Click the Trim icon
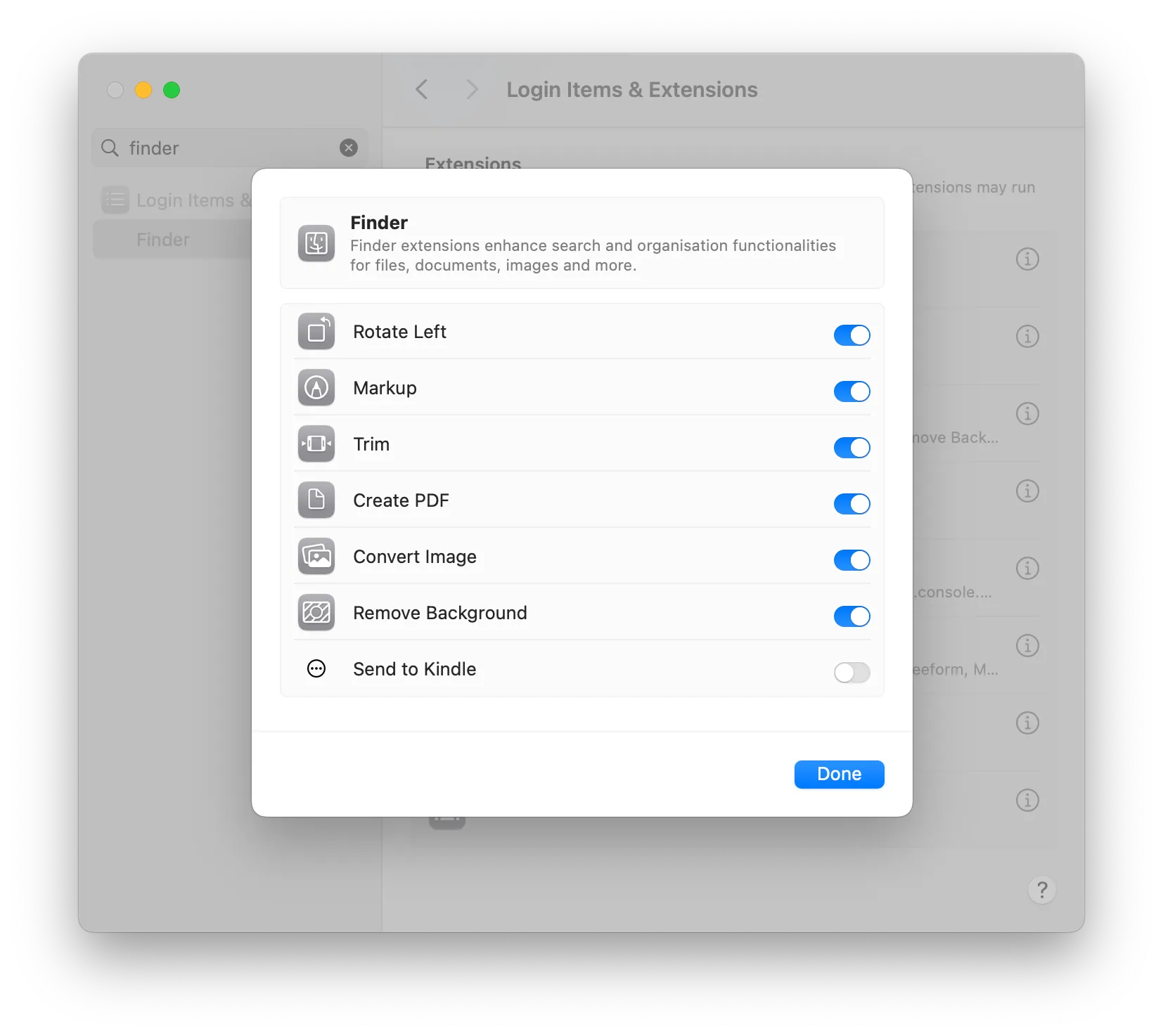This screenshot has width=1163, height=1036. 316,443
